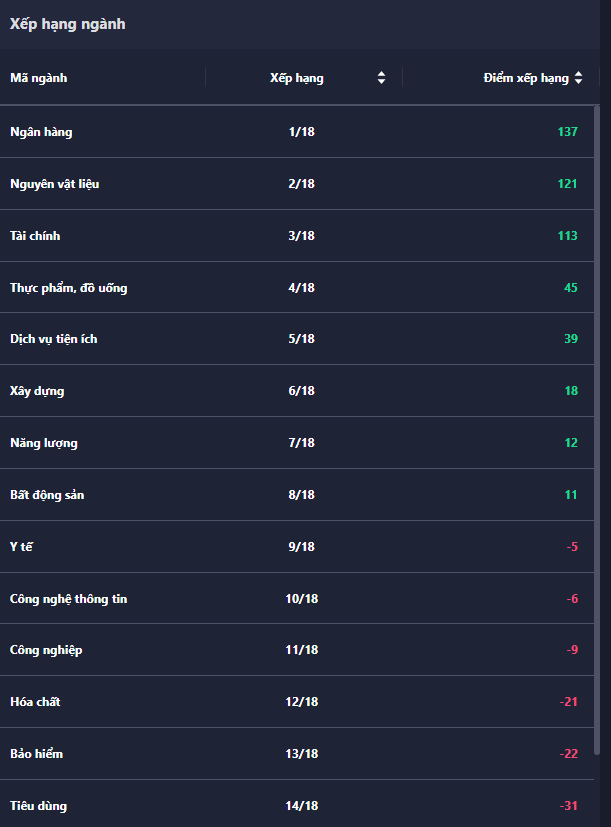Viewport: 611px width, 827px height.
Task: Select the Ngân hàng industry row
Action: [41, 132]
